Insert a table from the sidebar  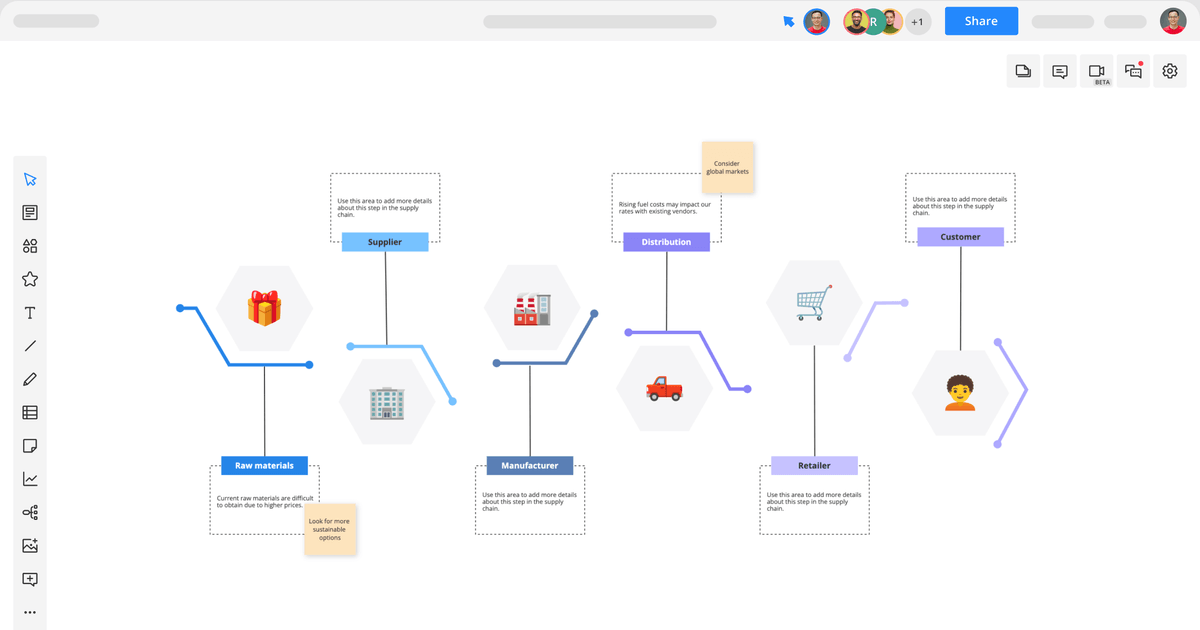point(30,412)
